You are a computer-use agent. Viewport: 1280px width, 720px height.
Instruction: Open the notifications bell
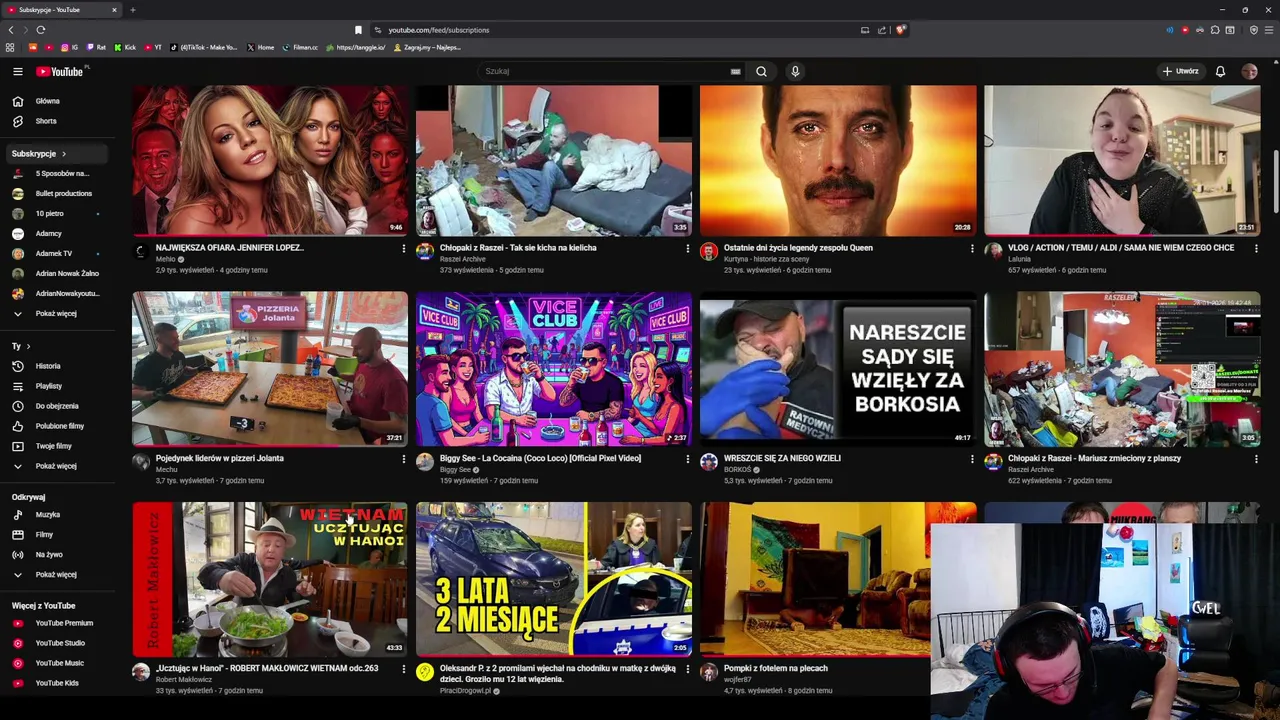[x=1220, y=71]
